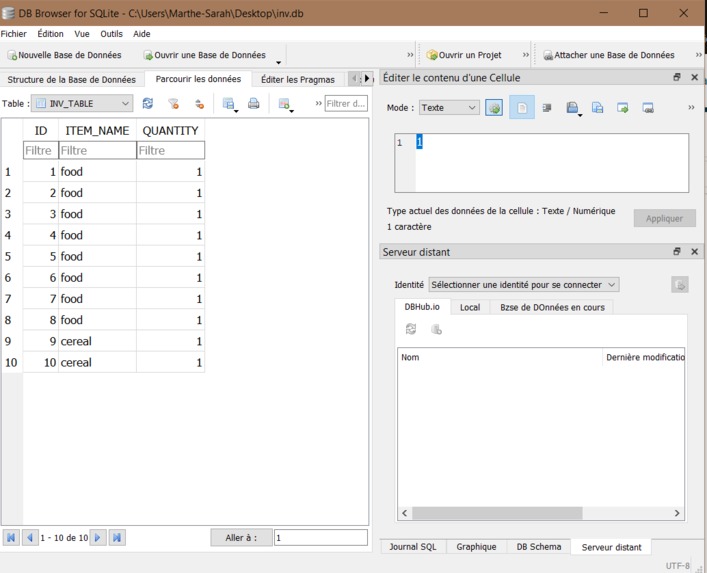
Task: Copy cell content icon in editor toolbar
Action: [x=597, y=108]
